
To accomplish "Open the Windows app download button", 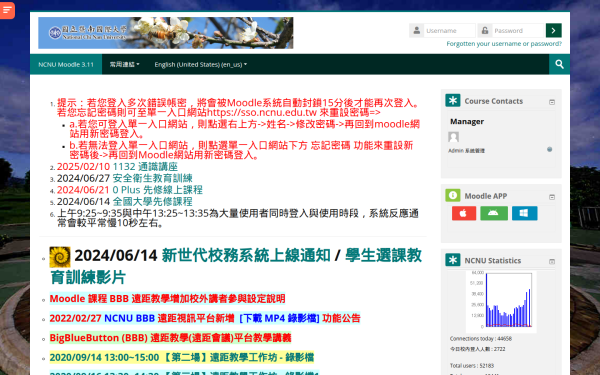I will point(525,213).
